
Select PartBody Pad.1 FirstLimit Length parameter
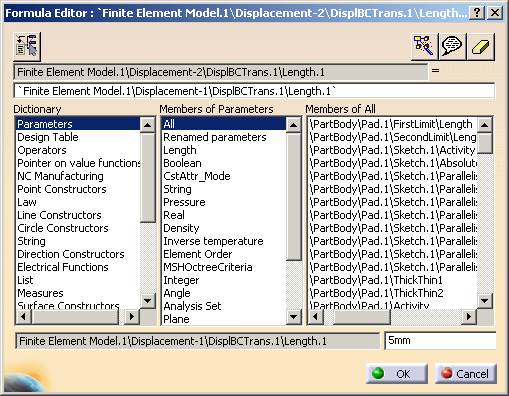[x=391, y=124]
